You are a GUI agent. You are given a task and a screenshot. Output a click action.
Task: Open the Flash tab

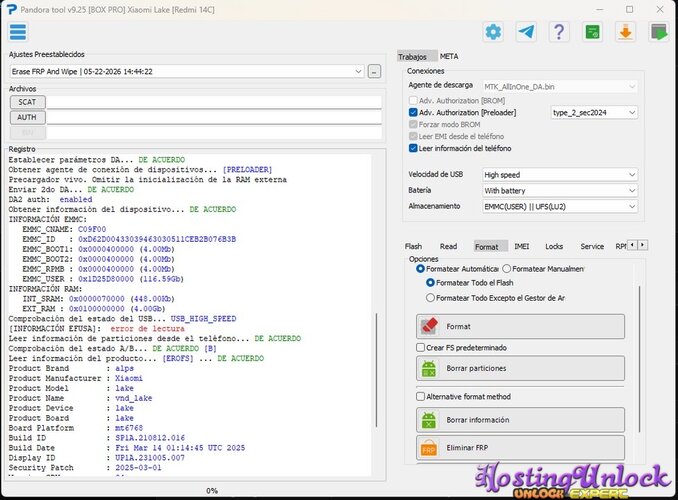click(413, 247)
